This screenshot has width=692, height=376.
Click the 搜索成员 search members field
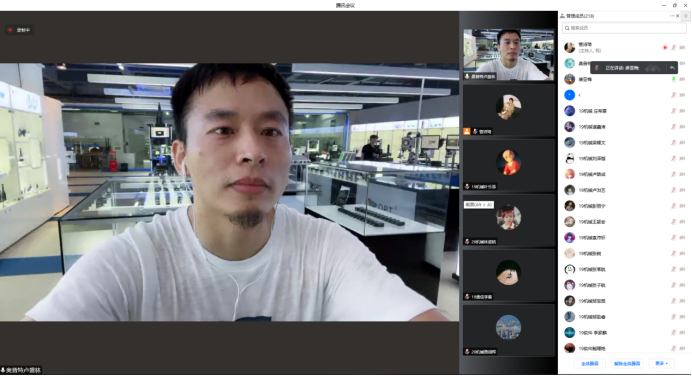pyautogui.click(x=624, y=28)
